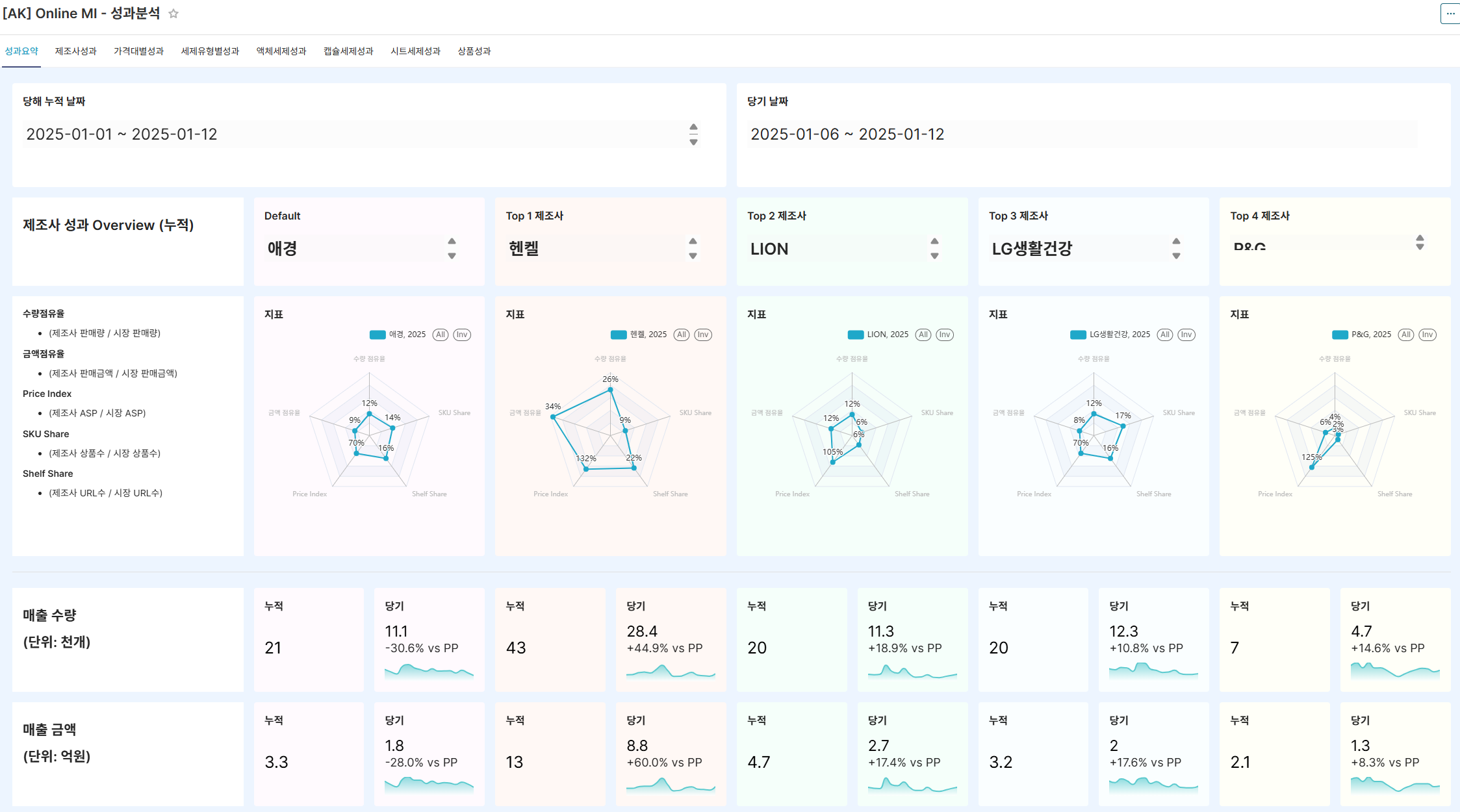Click the 헨켈 2025 legend marker
The width and height of the screenshot is (1460, 812).
pos(619,335)
